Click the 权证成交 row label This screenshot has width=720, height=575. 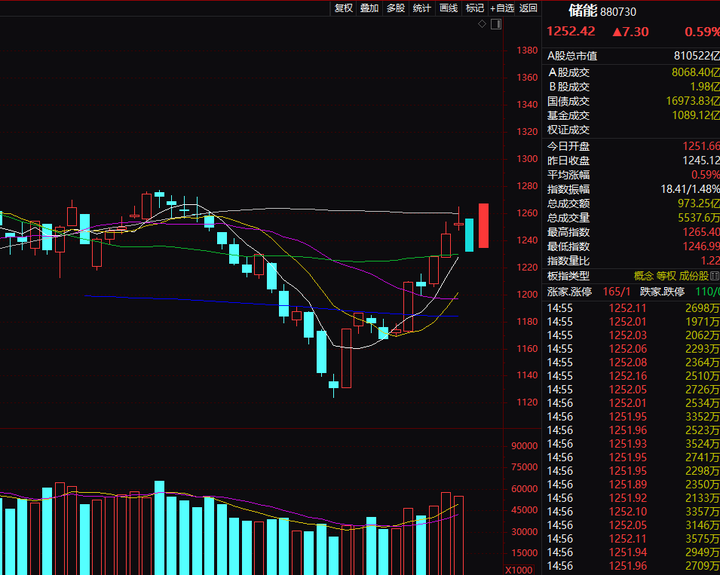[568, 130]
